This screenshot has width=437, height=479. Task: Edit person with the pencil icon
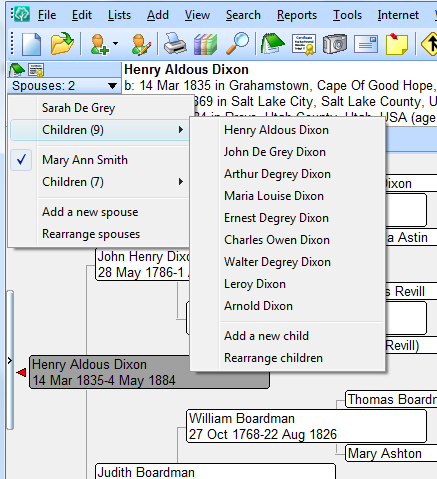pos(141,44)
